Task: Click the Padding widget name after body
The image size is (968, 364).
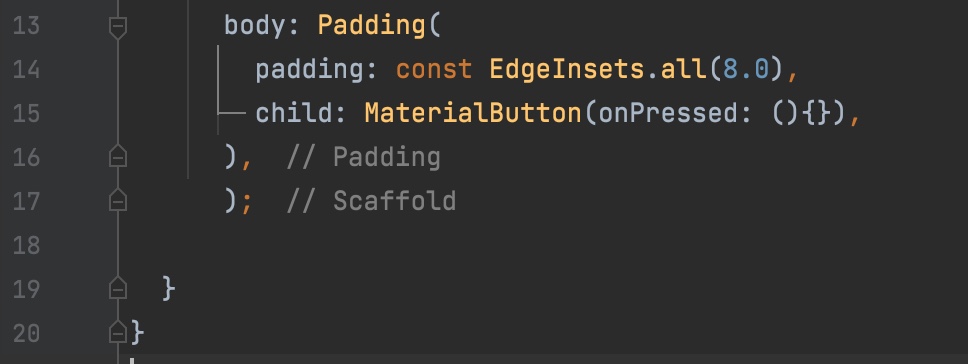Action: click(x=372, y=26)
